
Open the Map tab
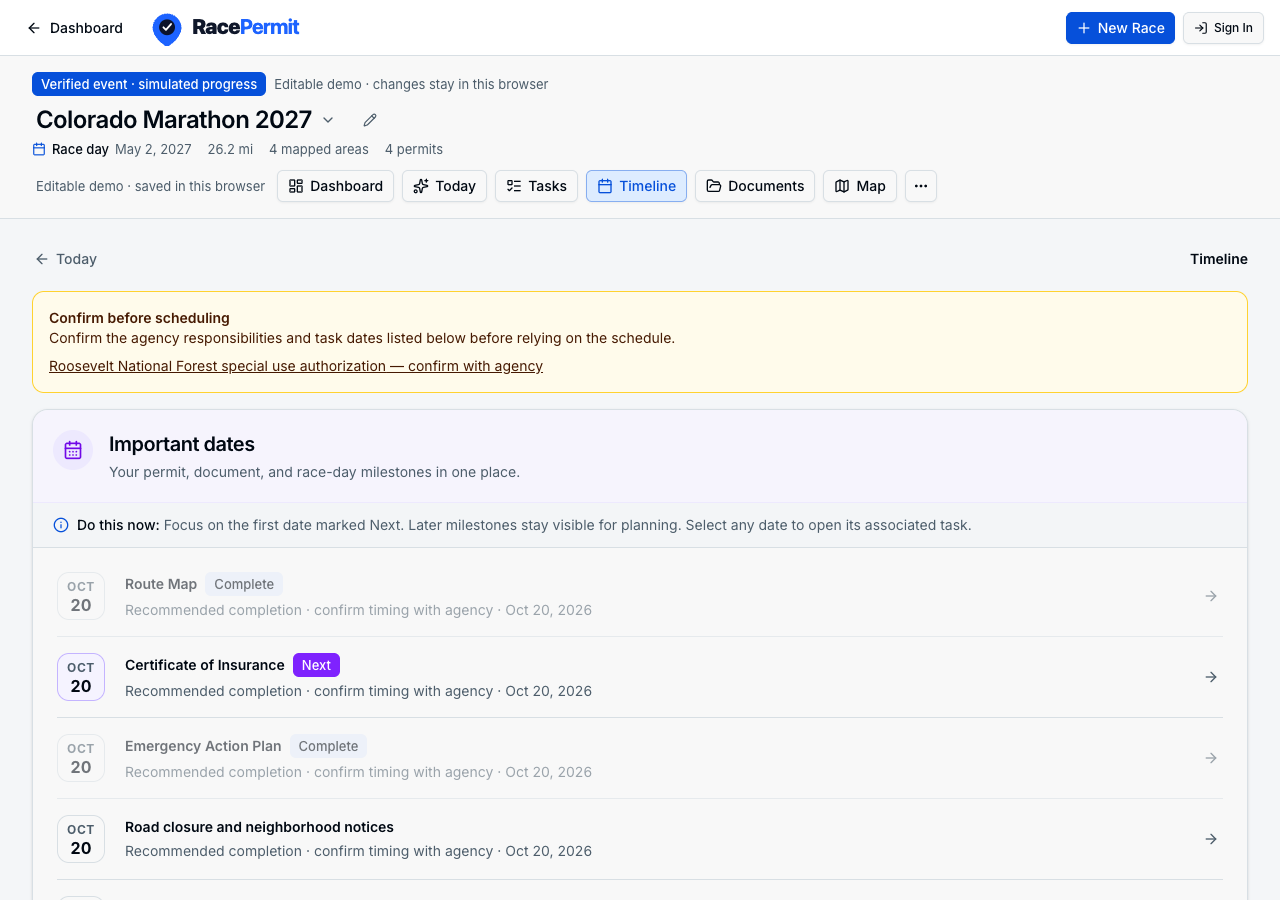(x=860, y=186)
